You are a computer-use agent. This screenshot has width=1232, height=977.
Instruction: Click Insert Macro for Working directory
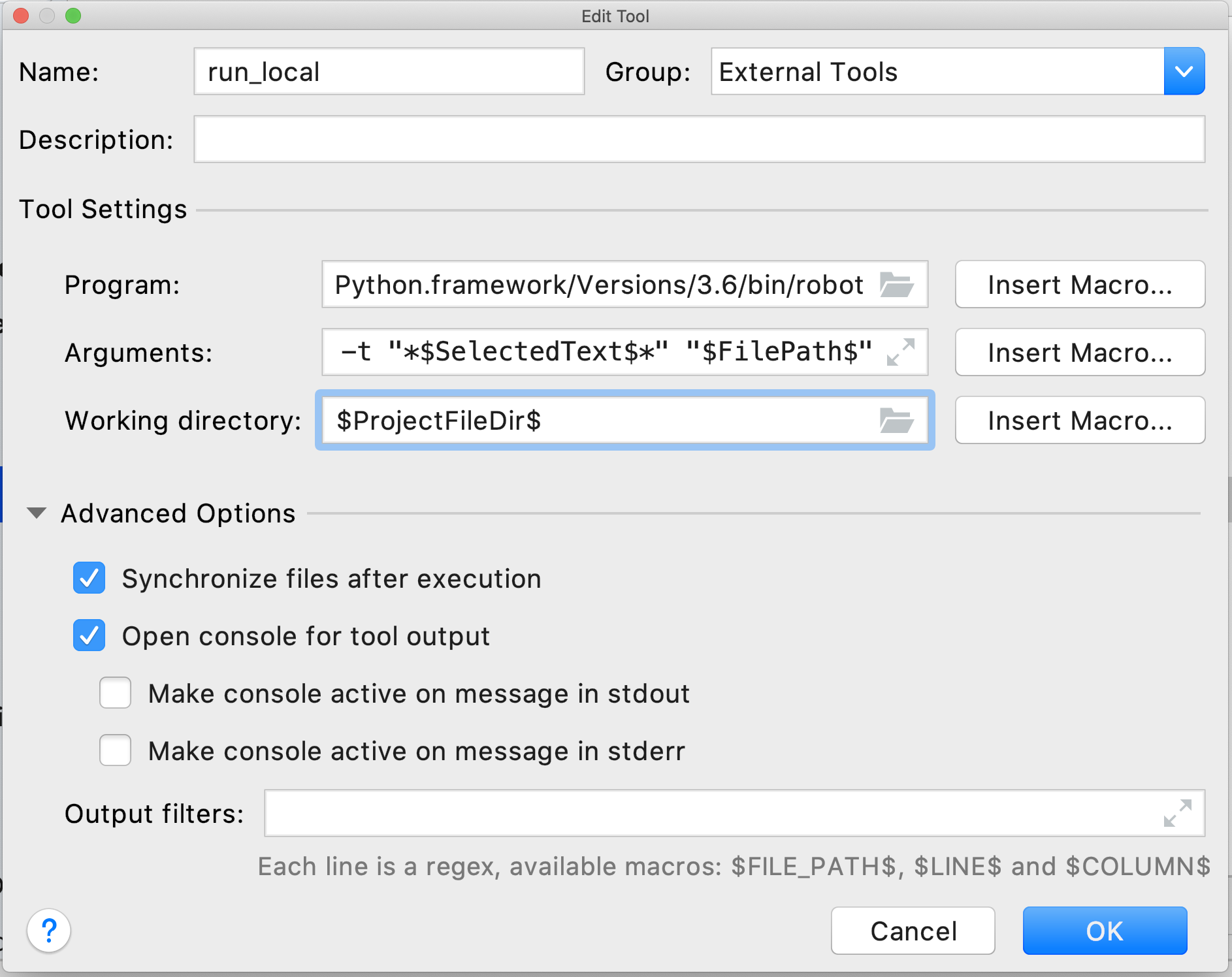1079,421
